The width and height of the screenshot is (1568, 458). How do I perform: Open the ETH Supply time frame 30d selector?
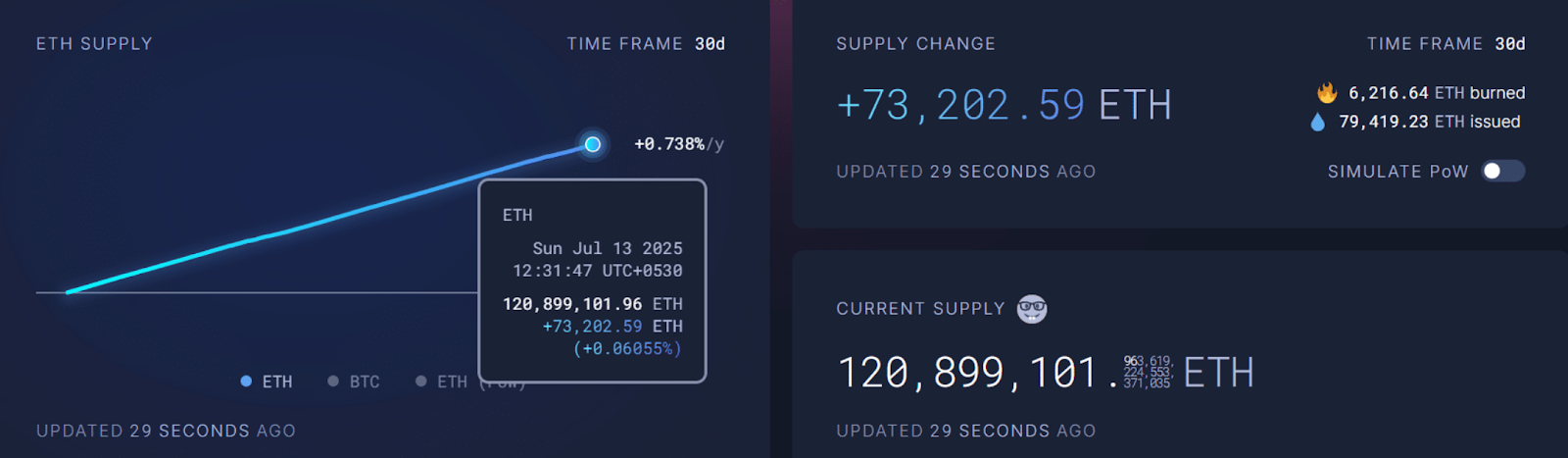(710, 44)
